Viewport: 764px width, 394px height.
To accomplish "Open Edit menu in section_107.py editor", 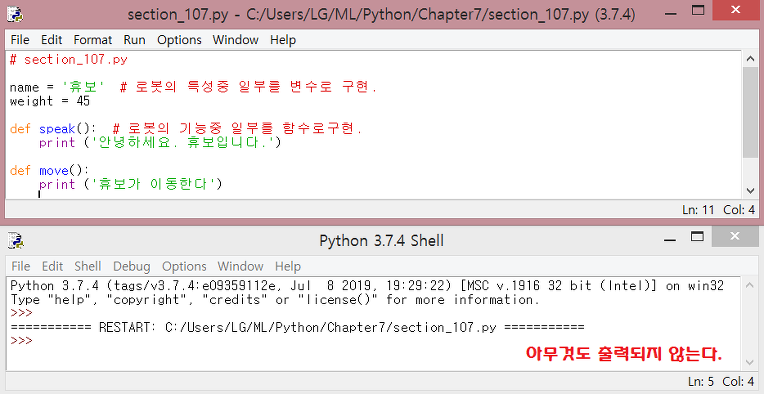I will 52,40.
